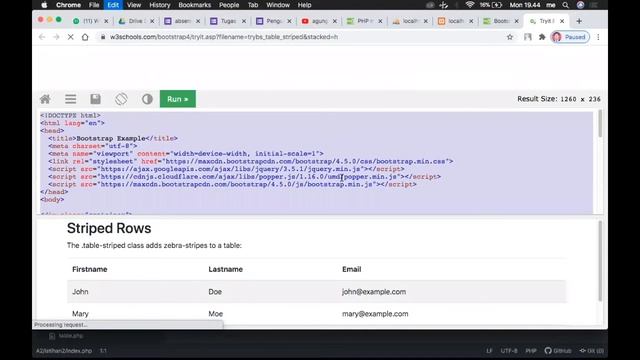Click the Striped Rows heading
Image resolution: width=640 pixels, height=360 pixels.
109,228
